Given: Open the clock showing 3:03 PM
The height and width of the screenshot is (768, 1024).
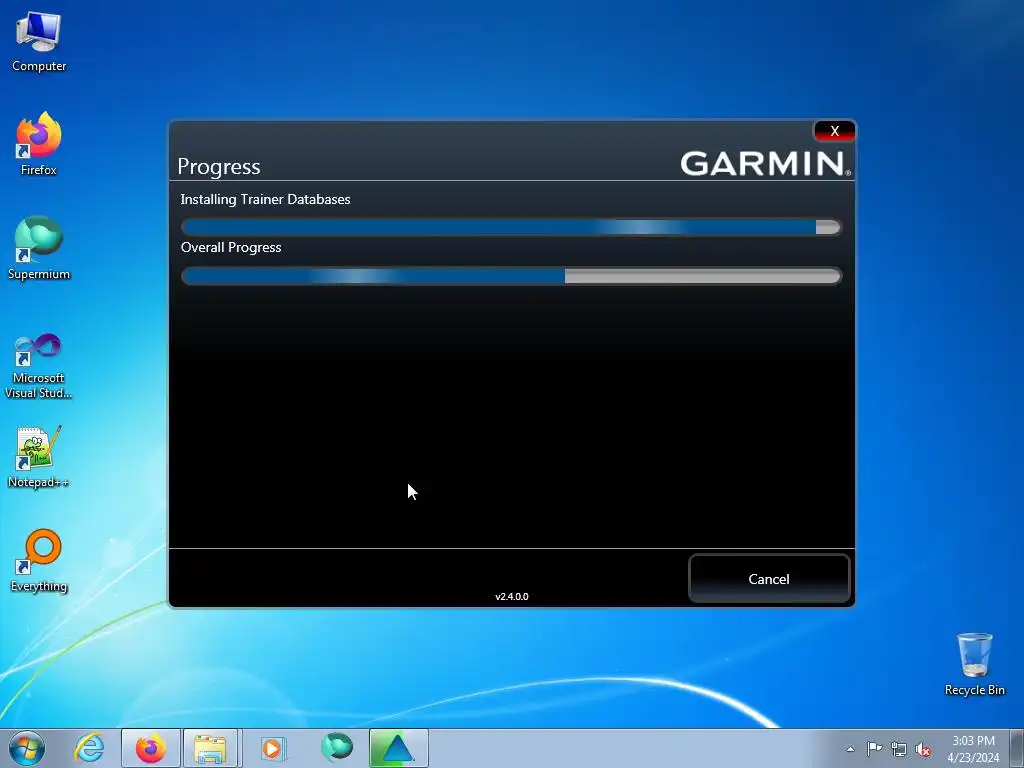Looking at the screenshot, I should (973, 749).
